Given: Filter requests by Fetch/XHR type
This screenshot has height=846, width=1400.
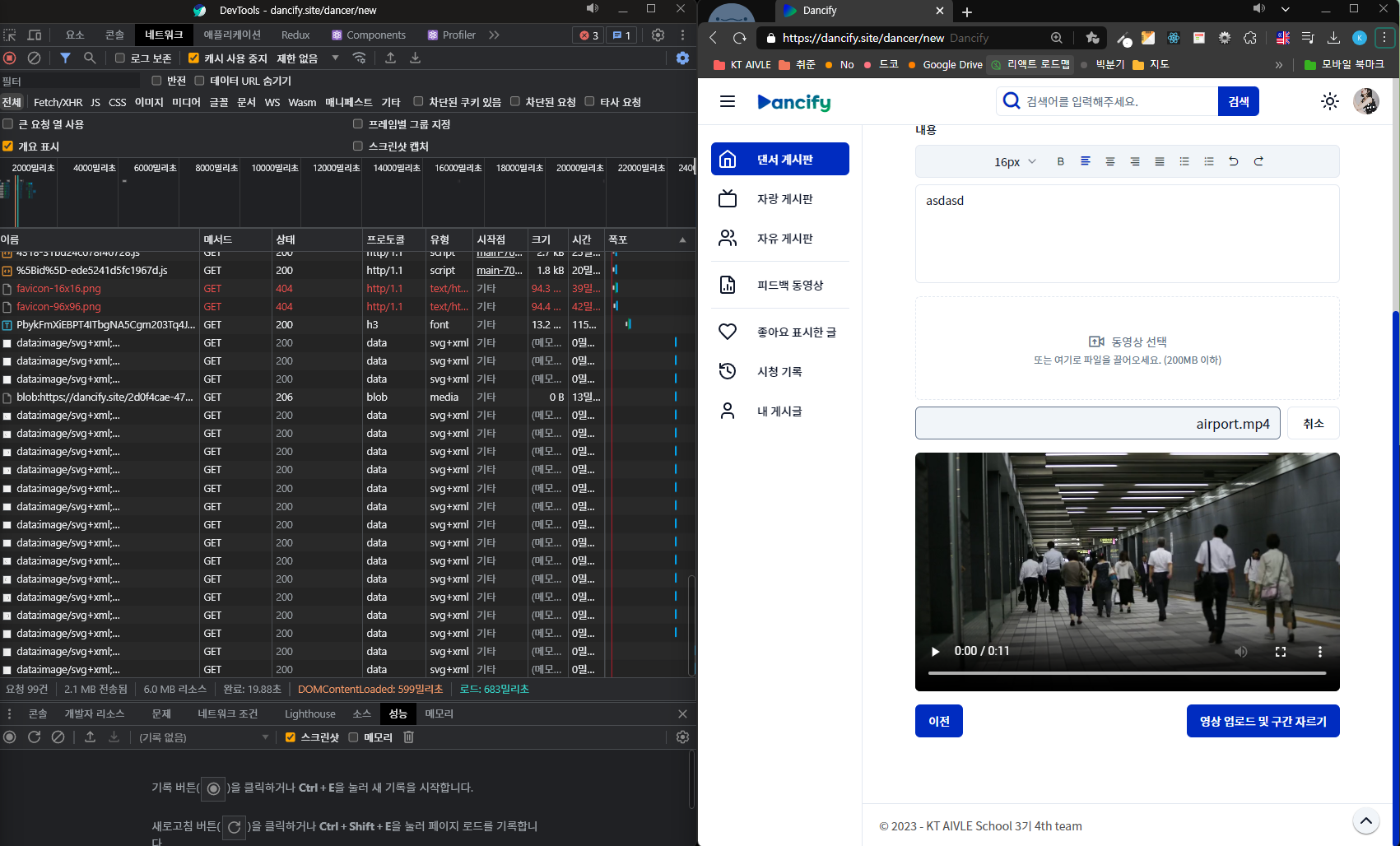Looking at the screenshot, I should point(58,102).
